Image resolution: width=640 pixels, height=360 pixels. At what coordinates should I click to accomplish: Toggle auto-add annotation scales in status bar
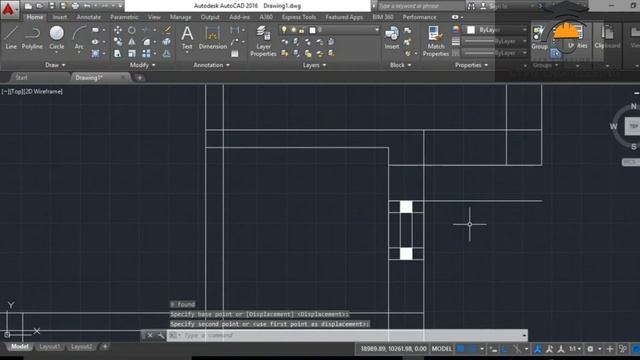549,349
